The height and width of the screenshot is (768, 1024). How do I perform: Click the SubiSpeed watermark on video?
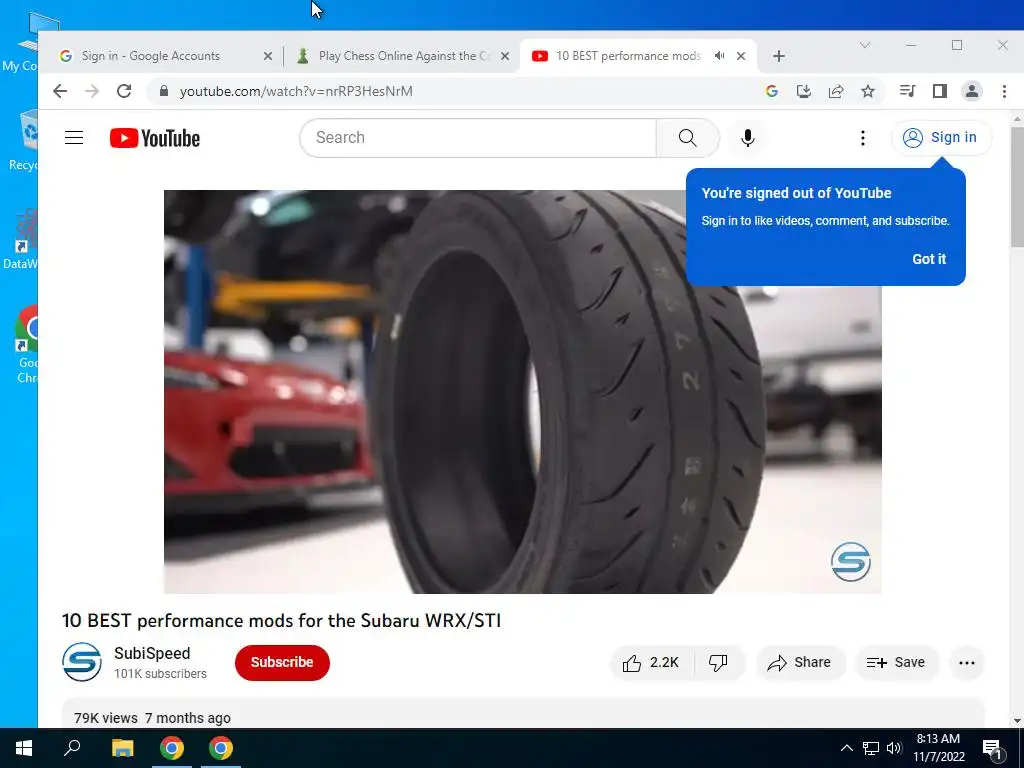click(850, 562)
